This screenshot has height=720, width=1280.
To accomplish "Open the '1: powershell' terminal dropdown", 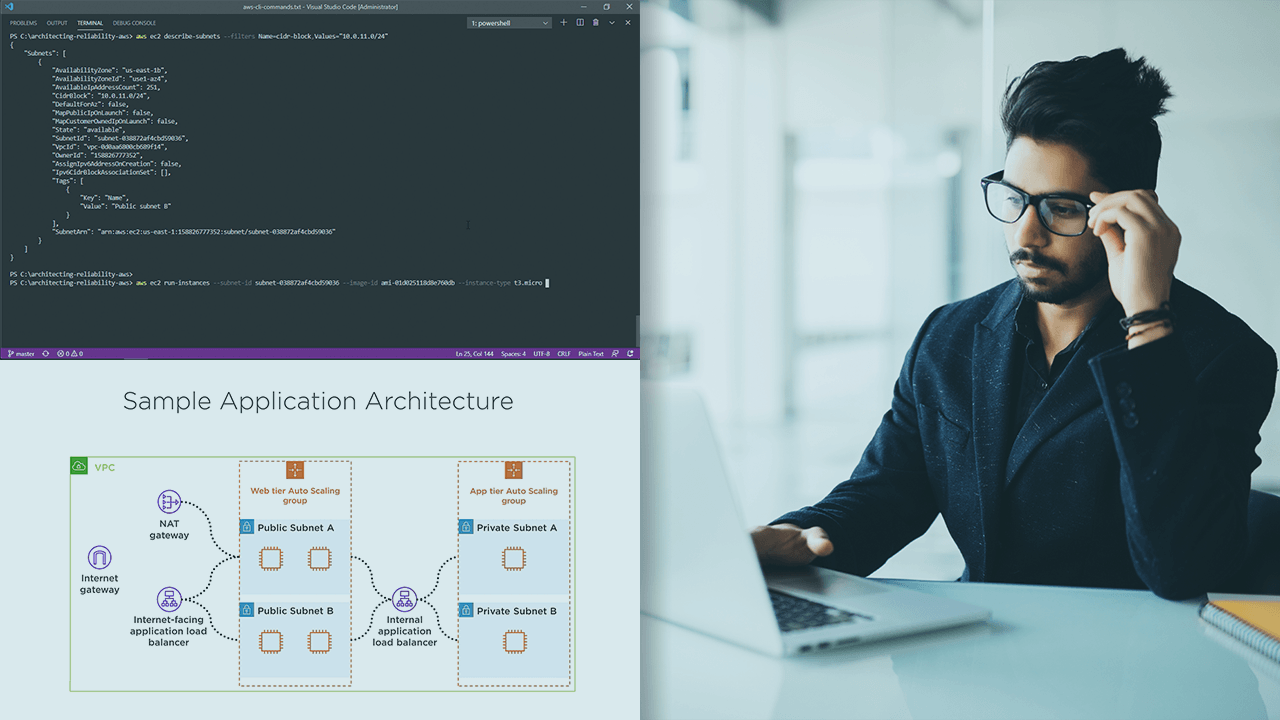I will (x=510, y=22).
